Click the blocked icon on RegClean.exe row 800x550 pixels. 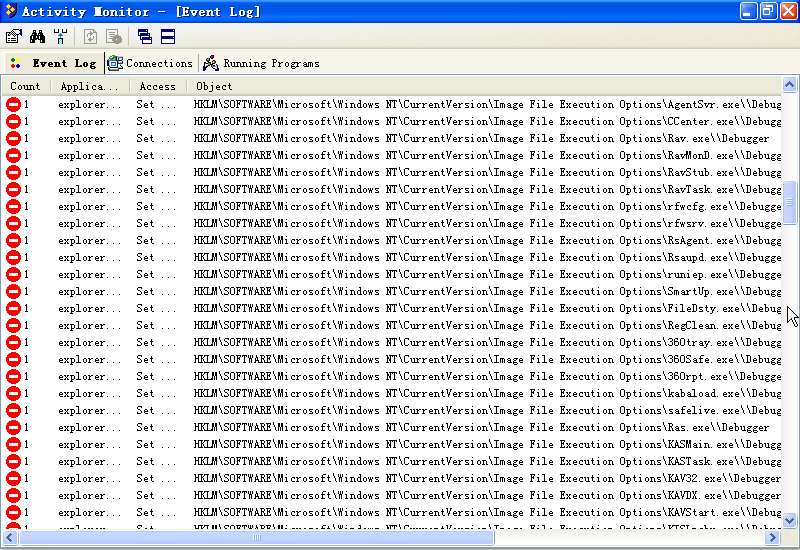tap(13, 326)
